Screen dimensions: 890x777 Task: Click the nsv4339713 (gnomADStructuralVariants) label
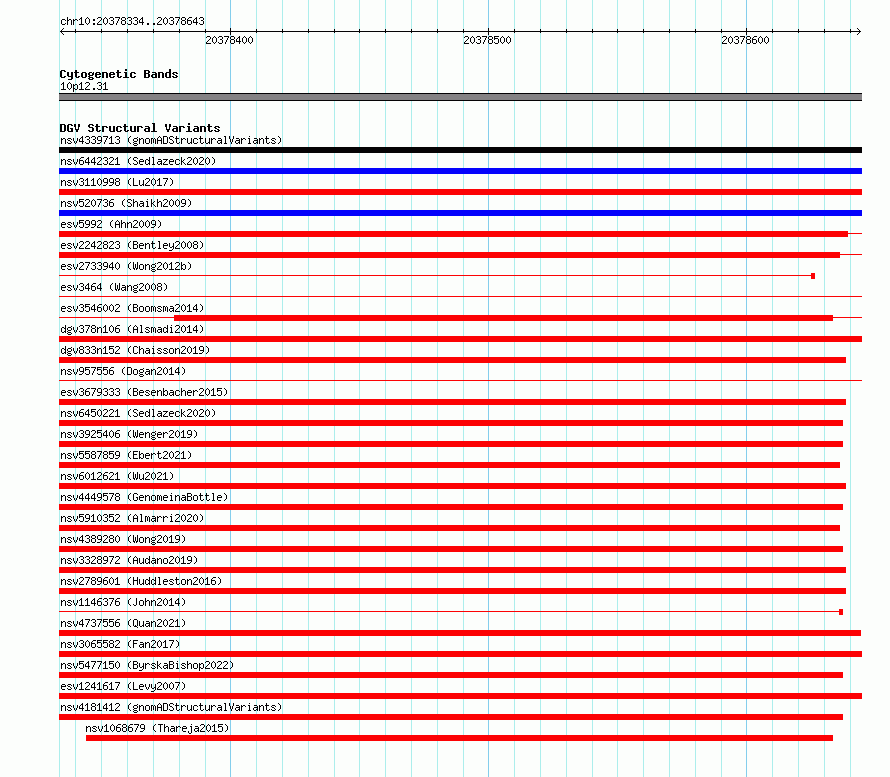(171, 140)
